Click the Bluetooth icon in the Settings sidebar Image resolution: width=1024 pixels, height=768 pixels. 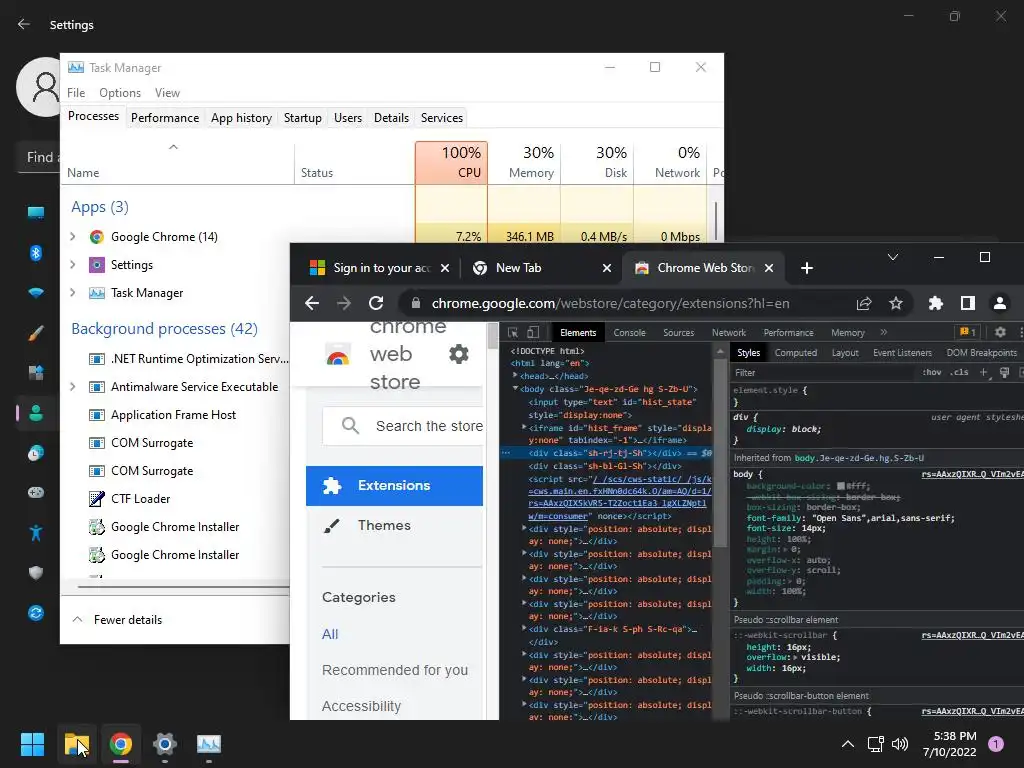tap(36, 253)
